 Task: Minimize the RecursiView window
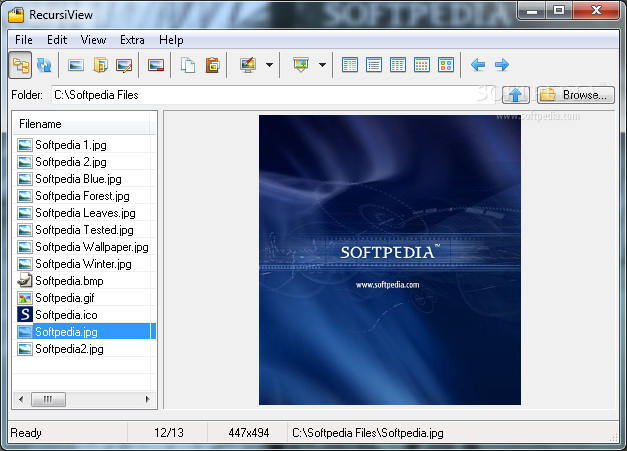pyautogui.click(x=531, y=10)
